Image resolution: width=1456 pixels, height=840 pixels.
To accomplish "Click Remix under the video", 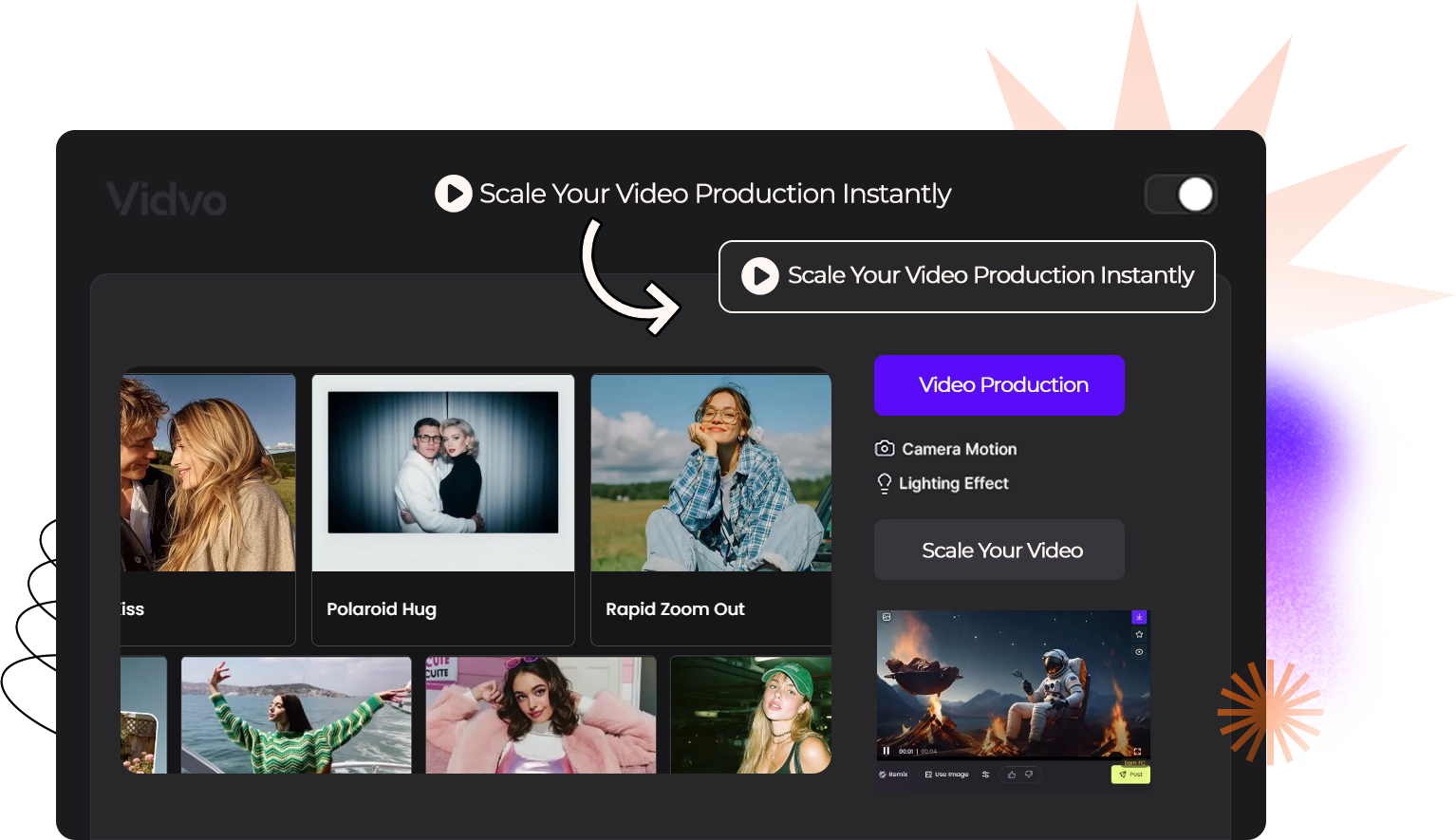I will click(893, 775).
